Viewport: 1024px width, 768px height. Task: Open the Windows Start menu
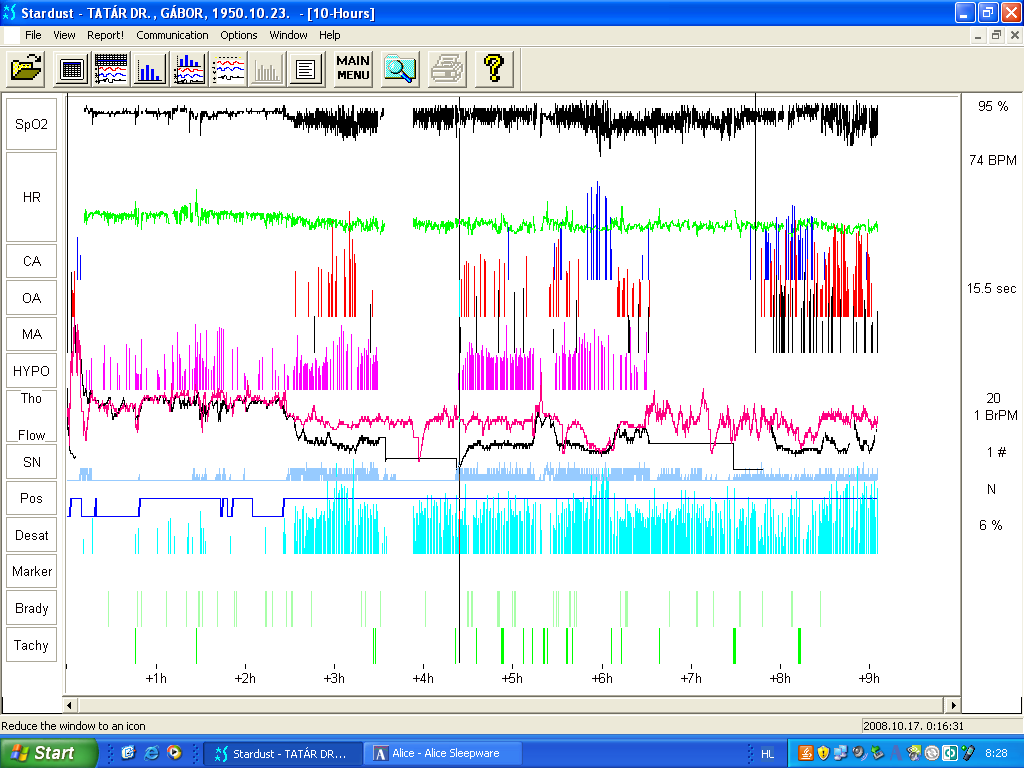48,753
